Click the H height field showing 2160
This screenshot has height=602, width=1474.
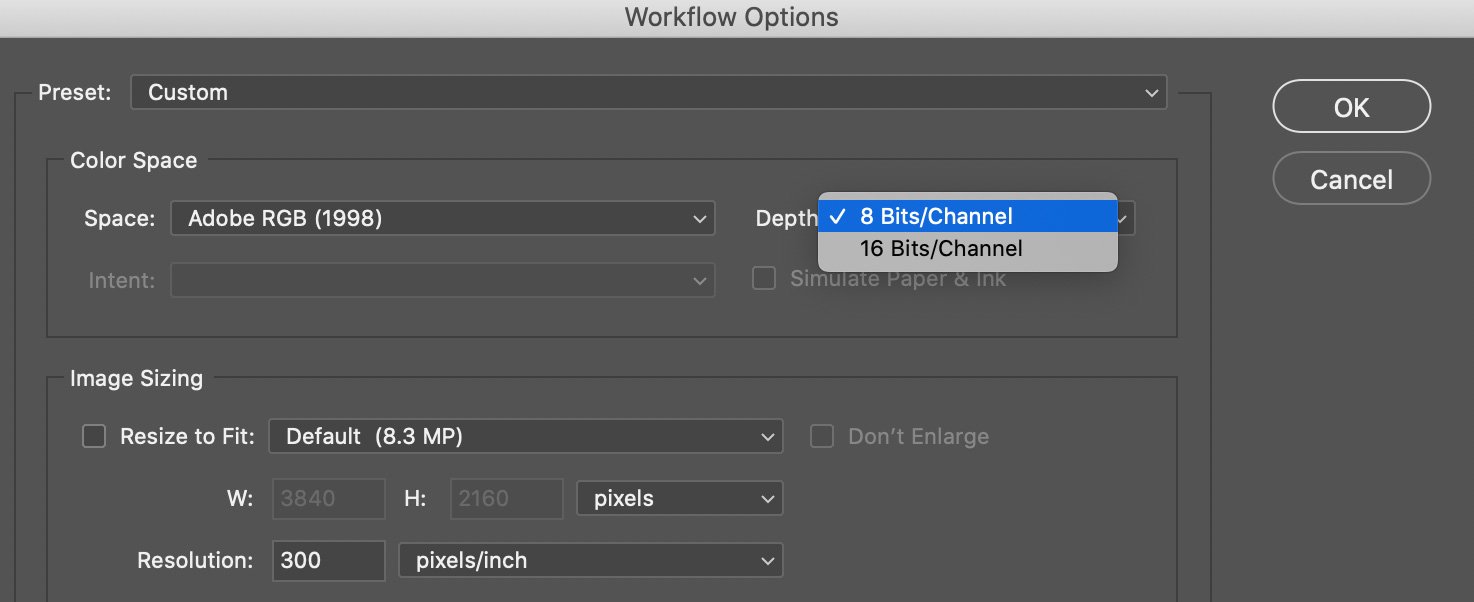point(507,498)
